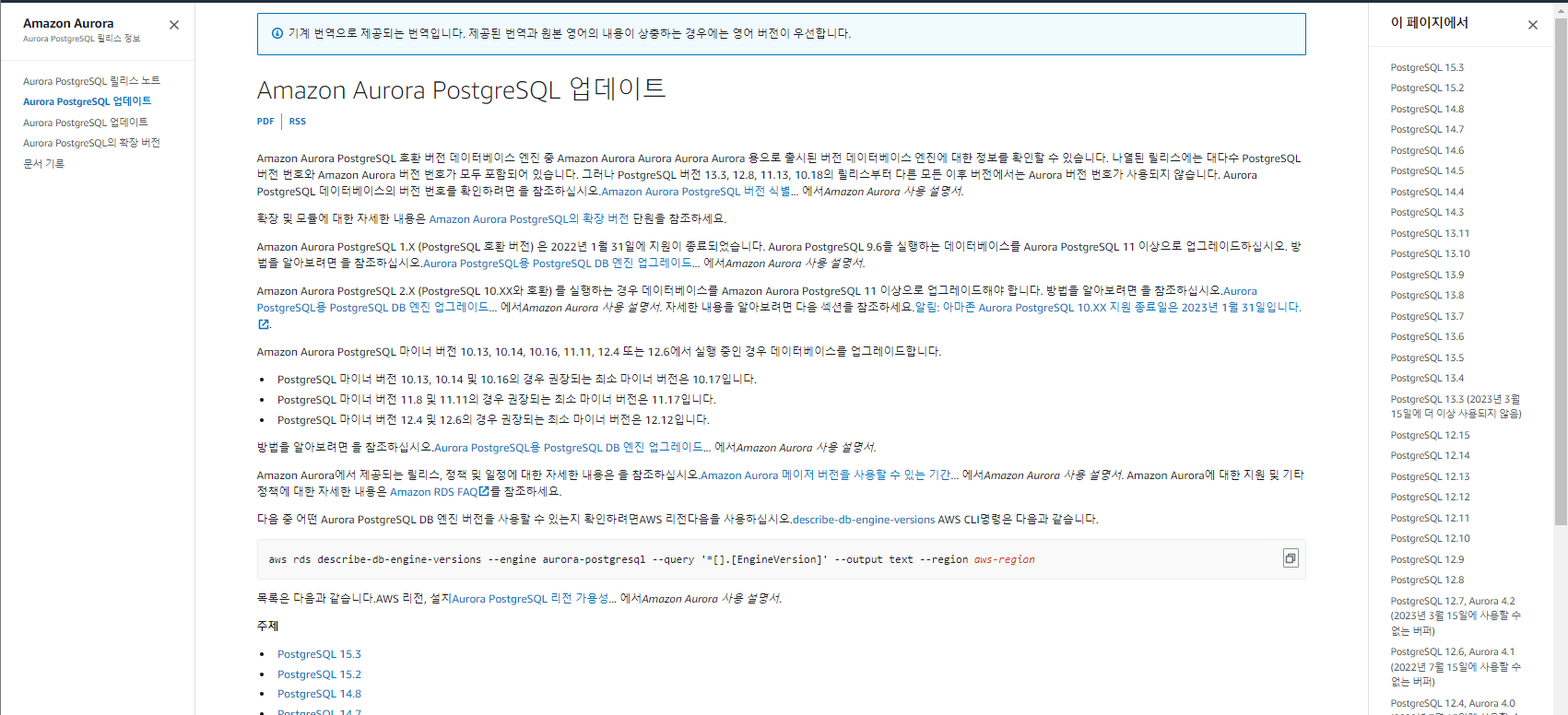Open 'Aurora PostgreSQL의 확장 버전' sidebar item
The width and height of the screenshot is (1568, 715).
click(91, 143)
